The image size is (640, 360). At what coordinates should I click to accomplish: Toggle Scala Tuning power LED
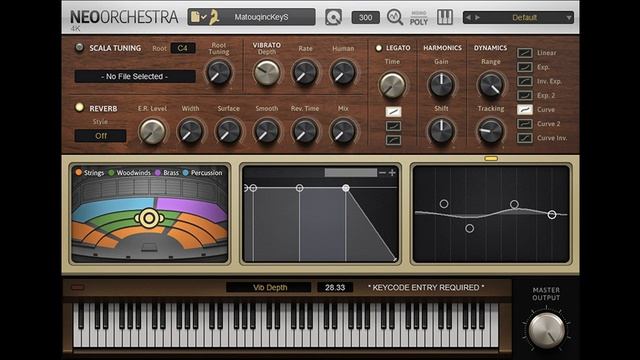pos(79,48)
